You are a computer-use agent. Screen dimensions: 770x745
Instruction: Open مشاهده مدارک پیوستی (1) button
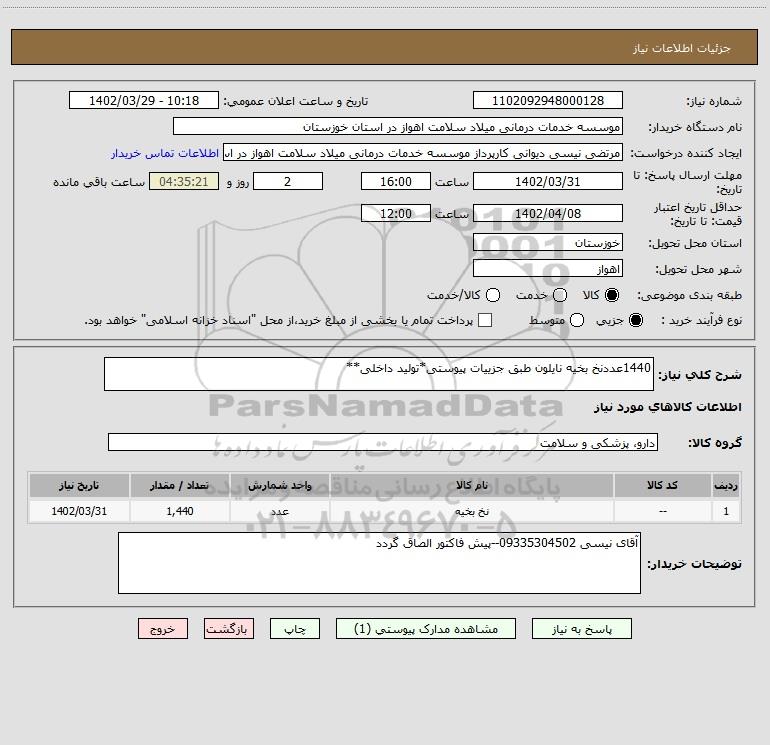[426, 629]
